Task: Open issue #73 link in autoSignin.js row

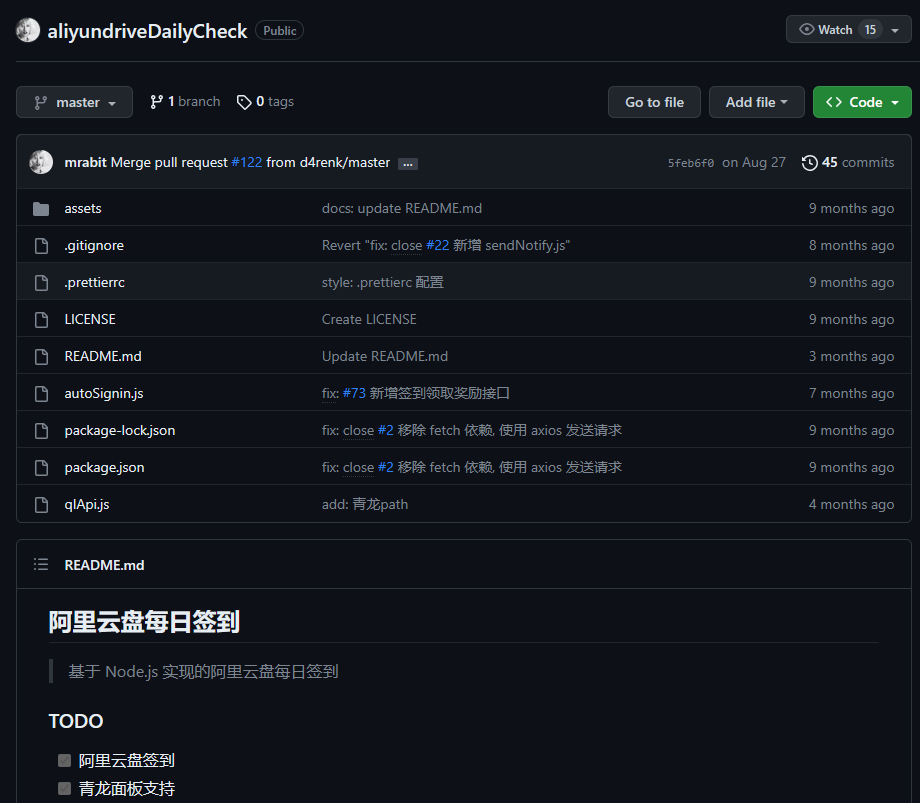Action: click(354, 393)
